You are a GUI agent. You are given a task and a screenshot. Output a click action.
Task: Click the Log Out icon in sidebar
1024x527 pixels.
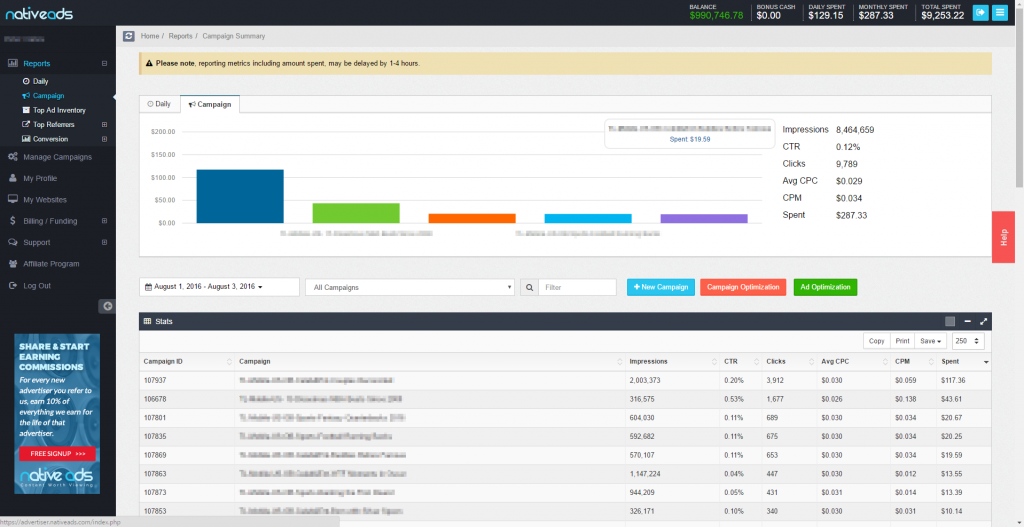pos(12,285)
